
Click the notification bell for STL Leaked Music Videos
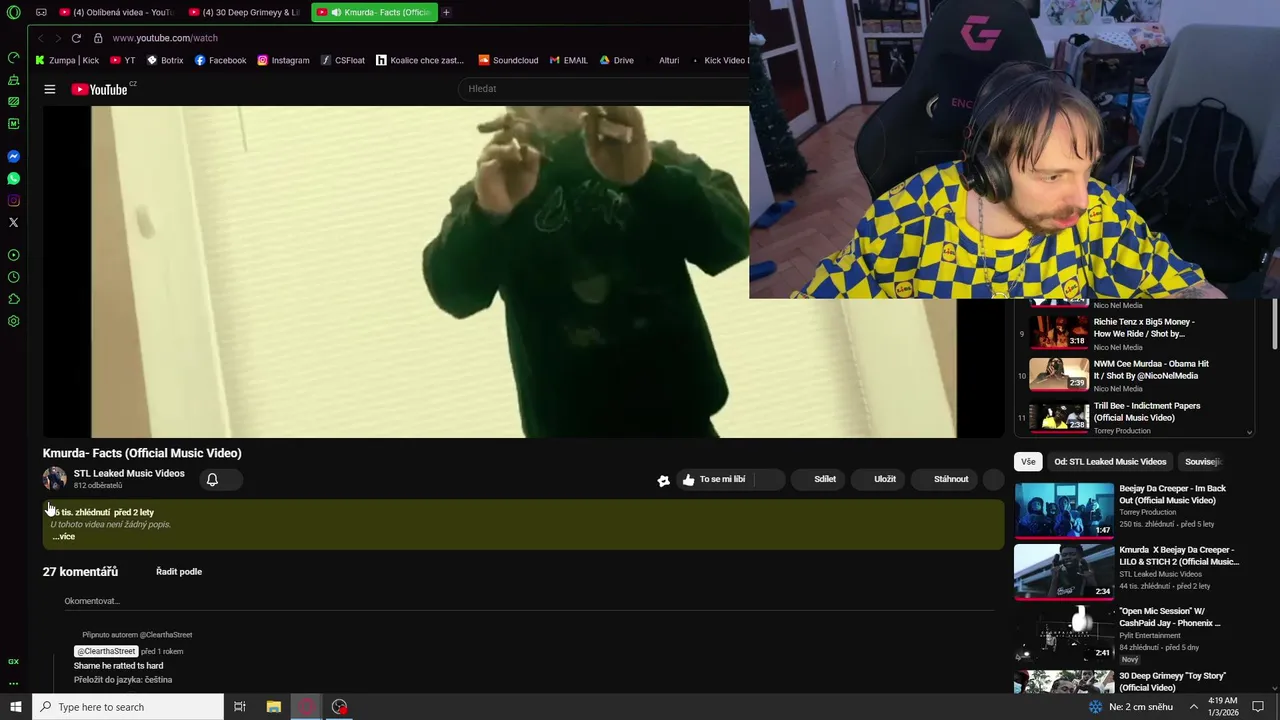212,479
